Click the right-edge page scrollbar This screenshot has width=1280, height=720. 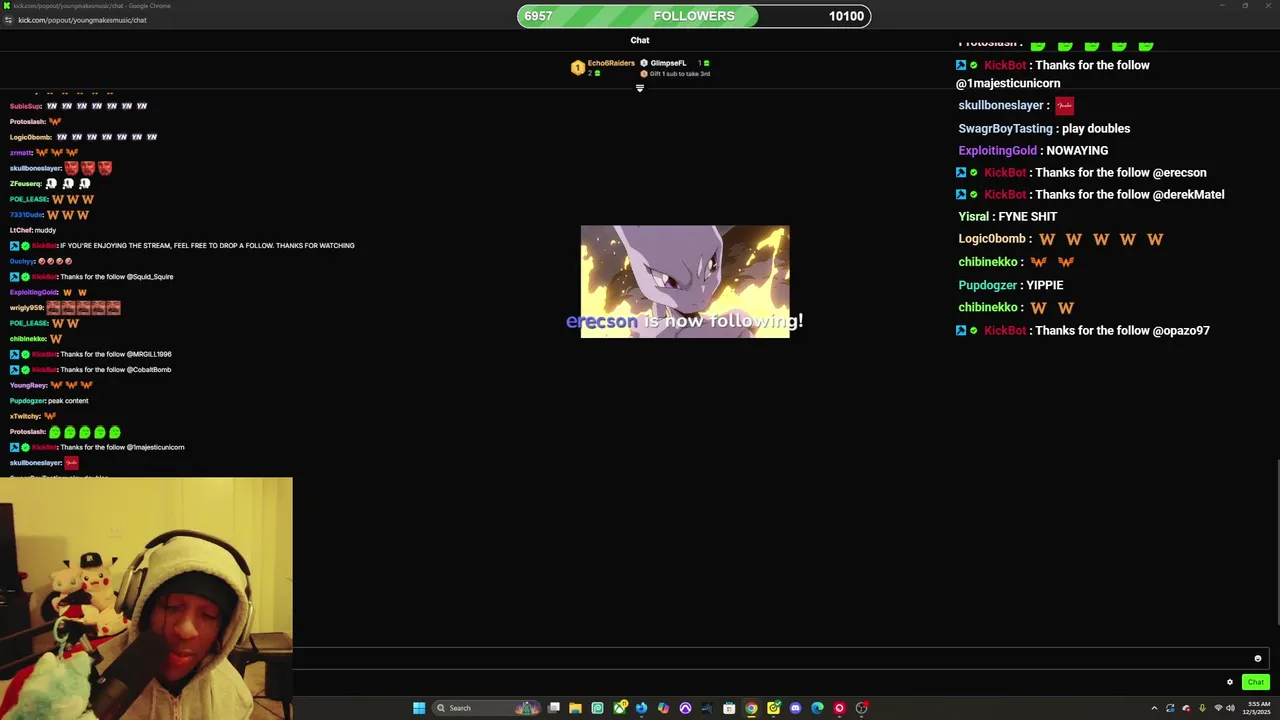click(x=1277, y=540)
